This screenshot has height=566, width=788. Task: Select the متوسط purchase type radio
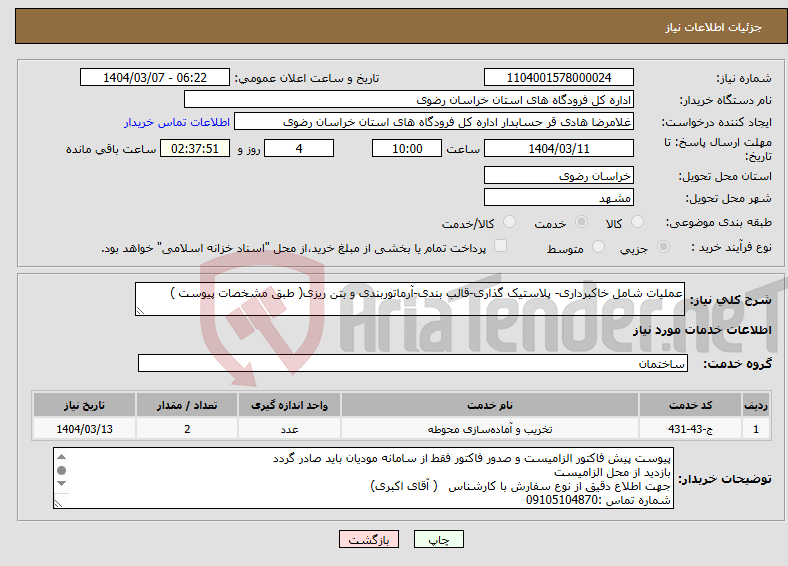599,247
